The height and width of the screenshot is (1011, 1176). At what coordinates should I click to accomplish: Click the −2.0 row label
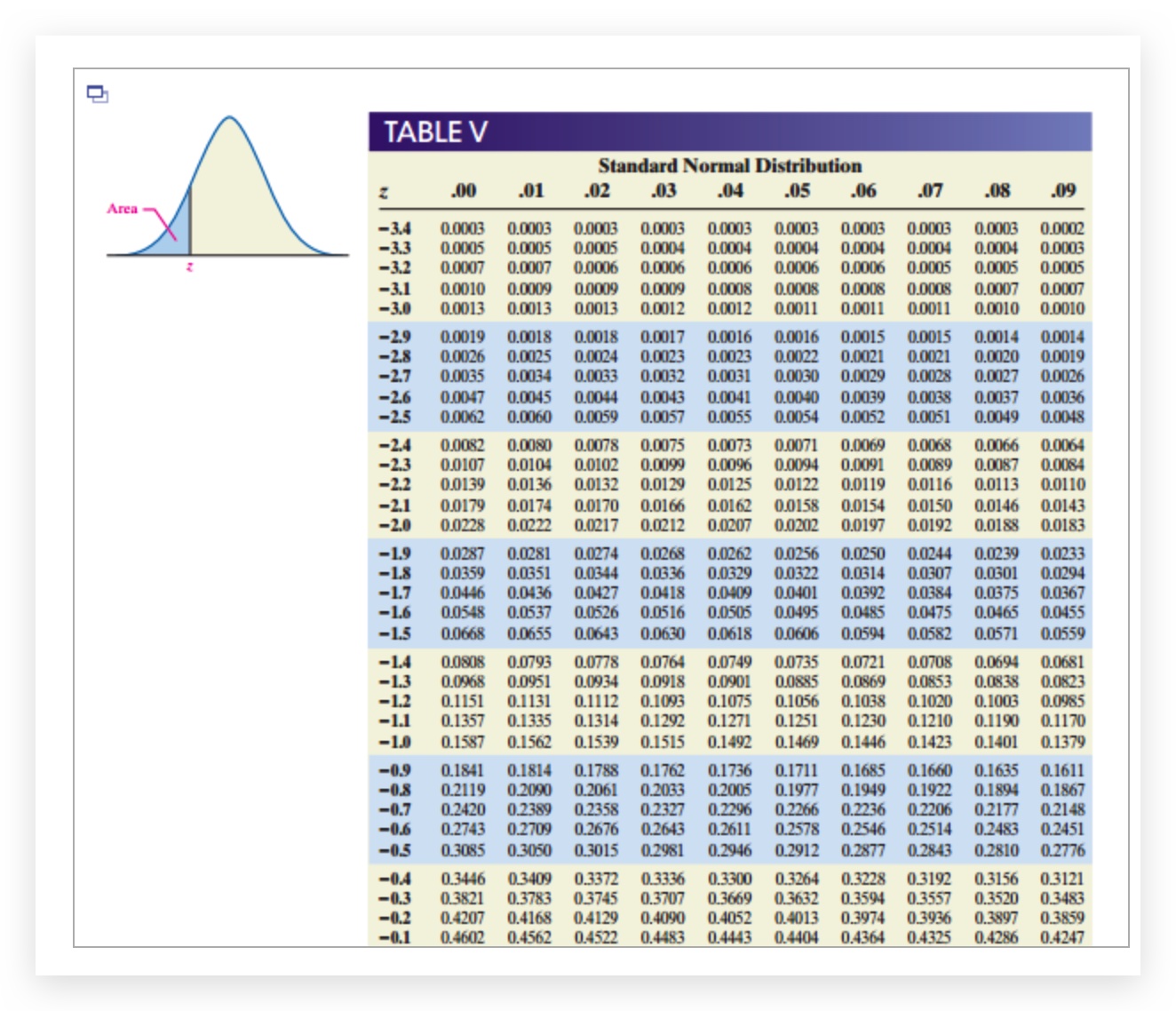click(x=394, y=525)
